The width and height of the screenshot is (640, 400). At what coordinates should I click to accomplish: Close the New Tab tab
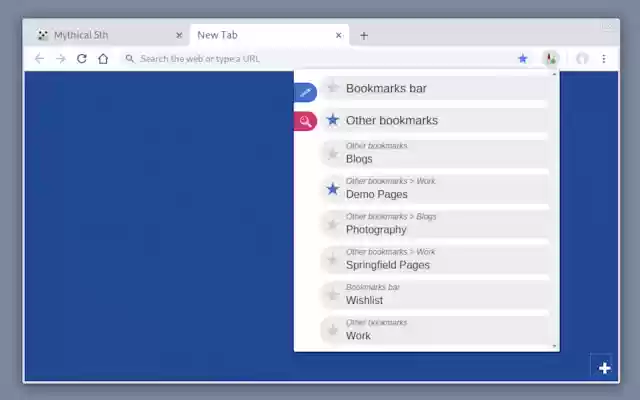click(x=338, y=36)
